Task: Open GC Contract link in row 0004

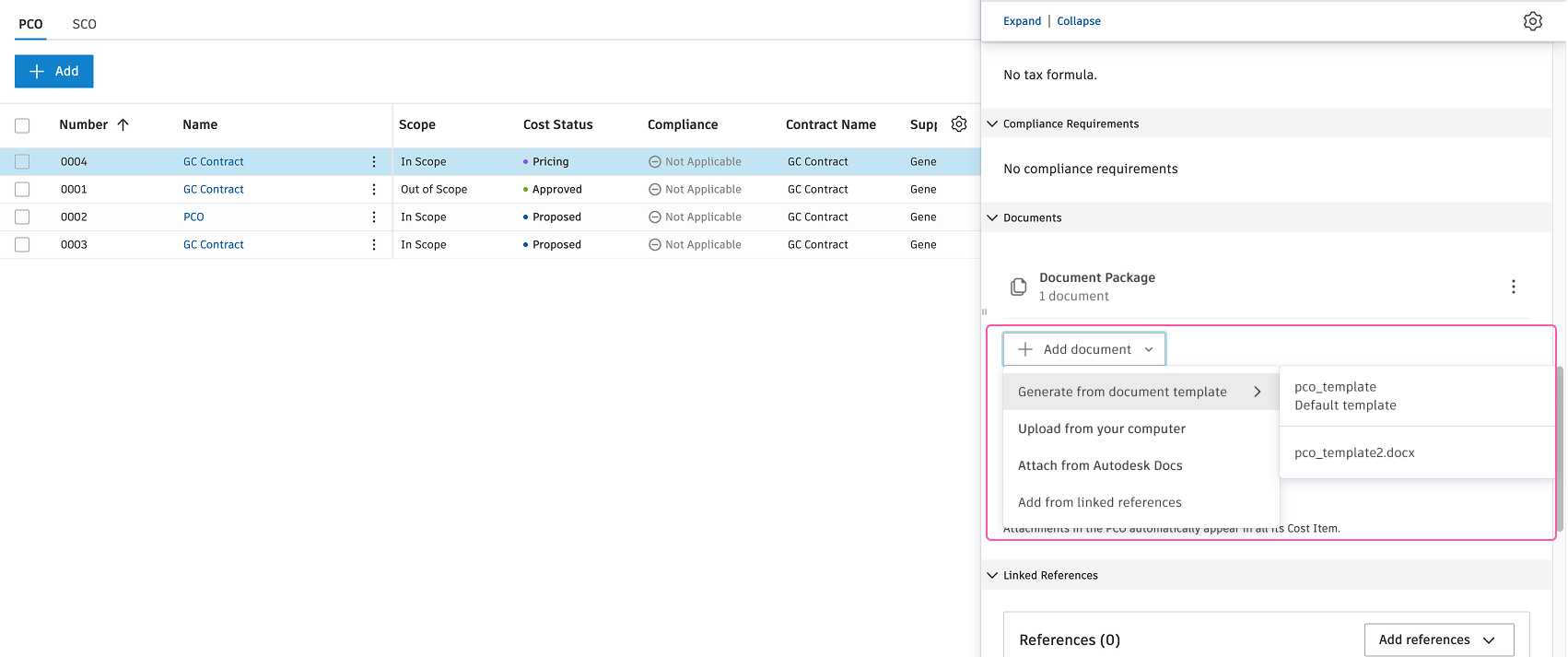Action: (214, 161)
